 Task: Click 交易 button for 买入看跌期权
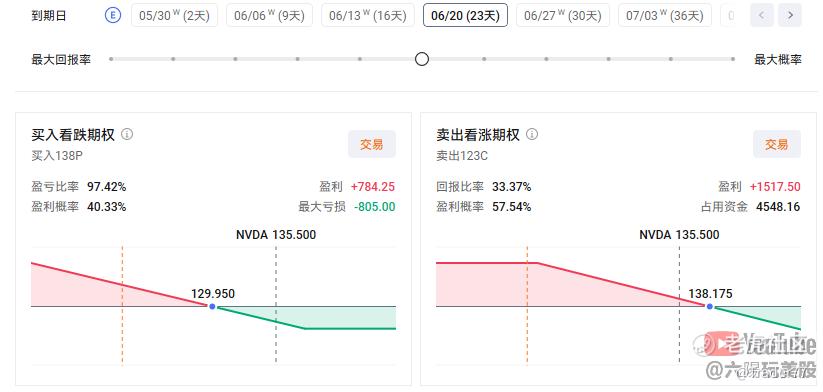click(x=372, y=144)
